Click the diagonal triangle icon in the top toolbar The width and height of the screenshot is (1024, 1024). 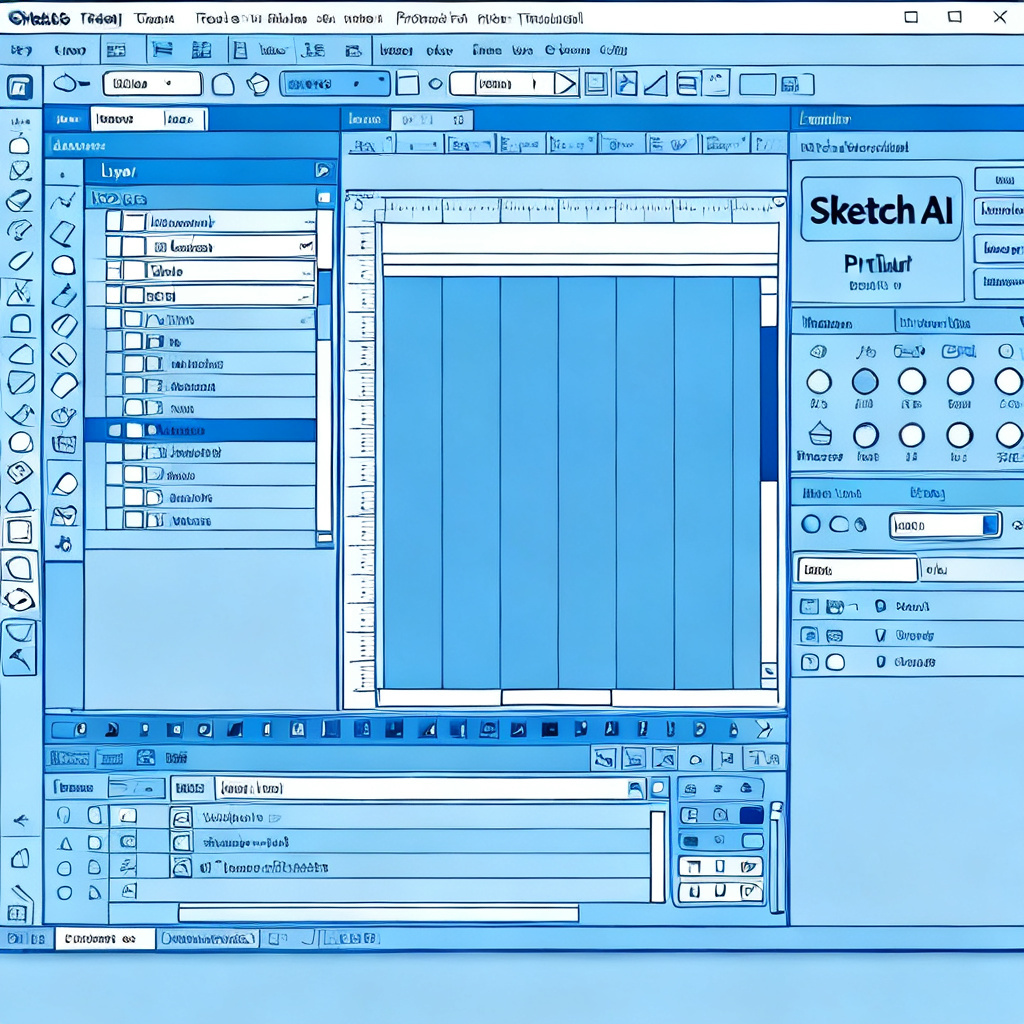(656, 85)
